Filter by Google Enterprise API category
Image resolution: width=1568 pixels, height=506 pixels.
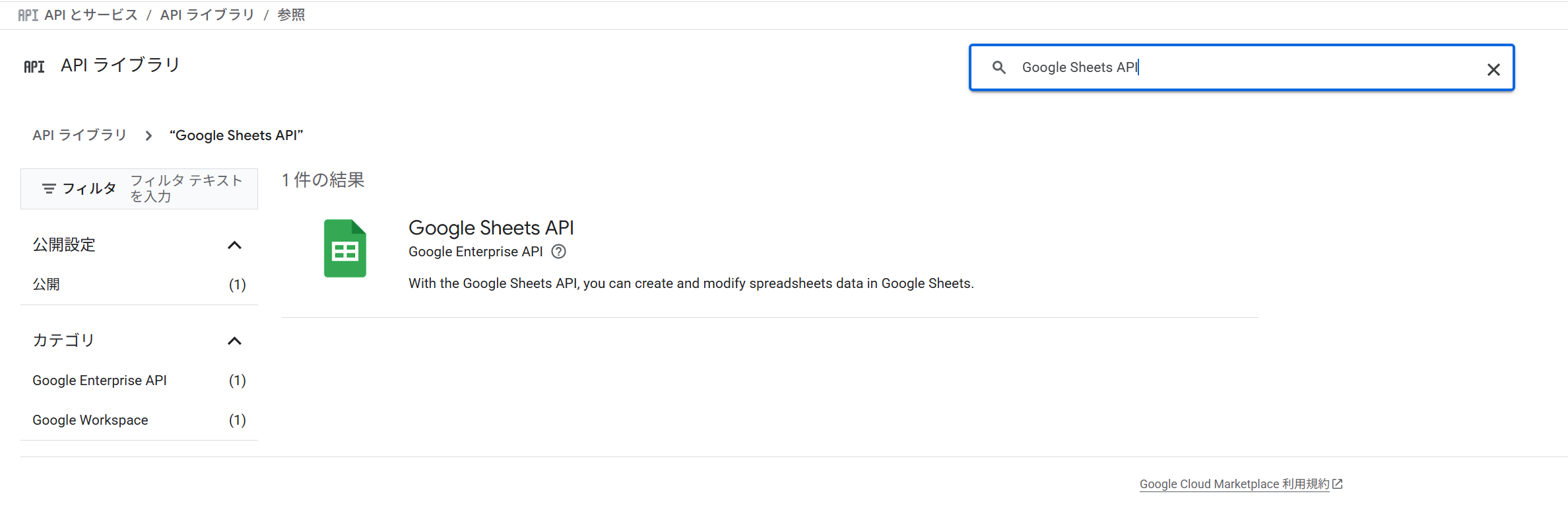pyautogui.click(x=100, y=380)
